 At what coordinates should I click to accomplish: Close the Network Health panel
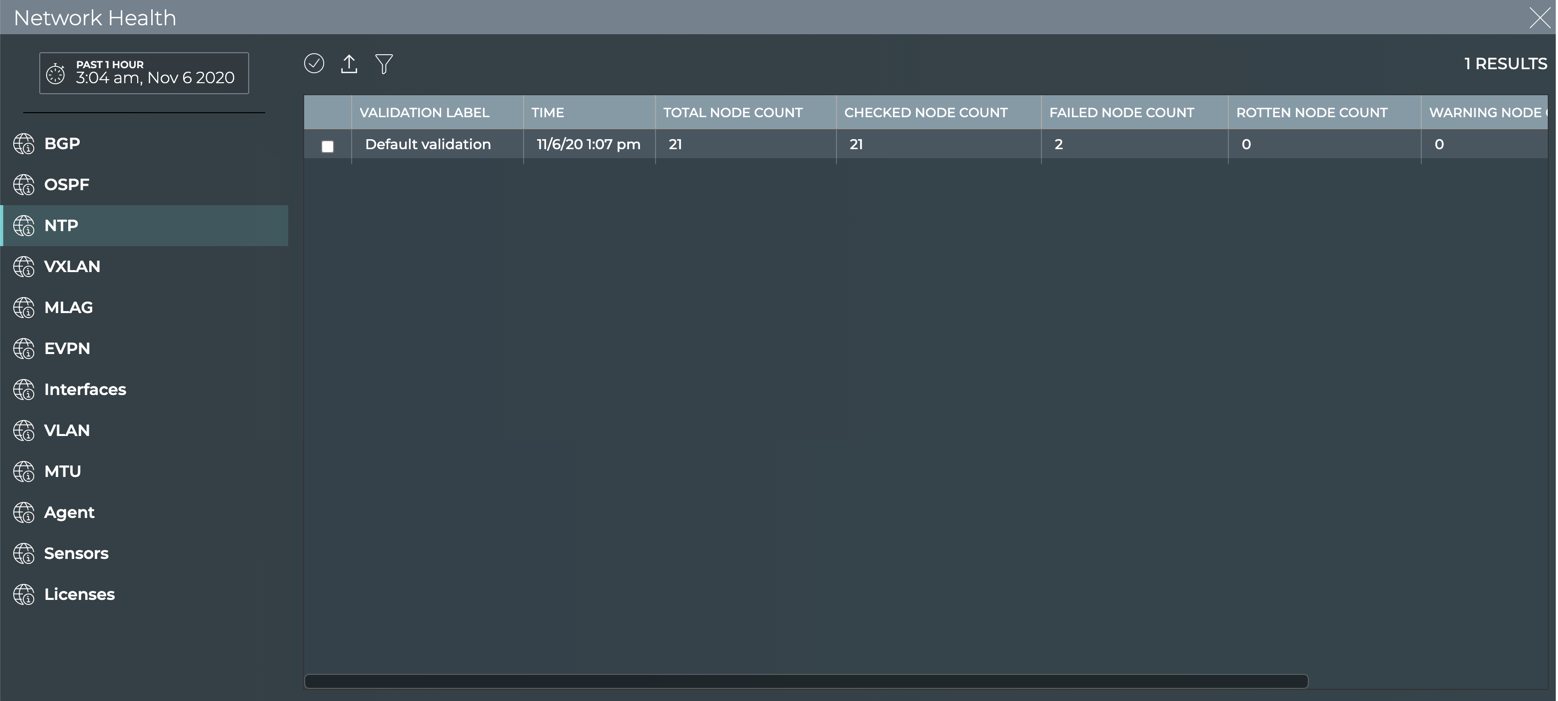click(x=1539, y=17)
